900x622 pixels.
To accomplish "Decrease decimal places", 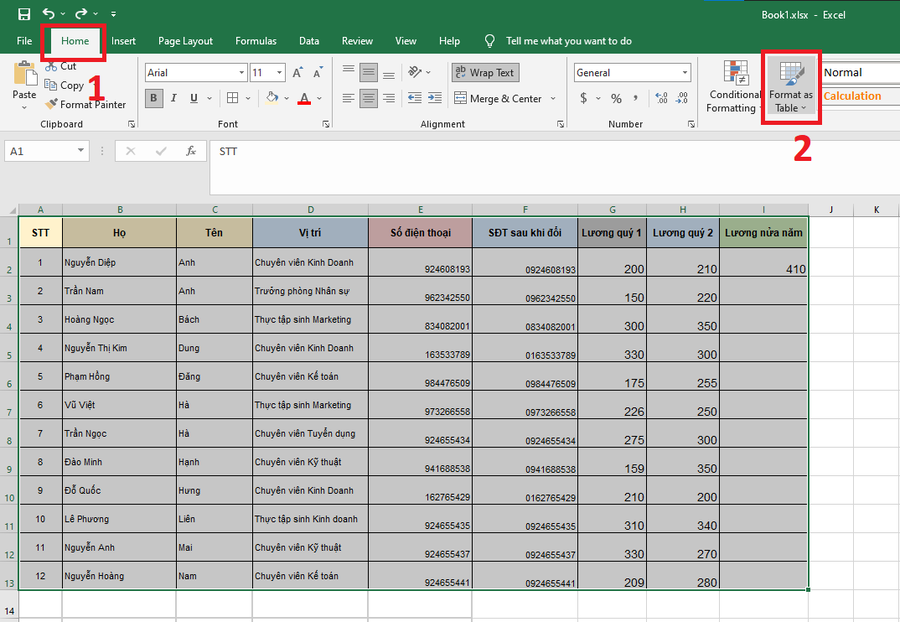I will (681, 98).
